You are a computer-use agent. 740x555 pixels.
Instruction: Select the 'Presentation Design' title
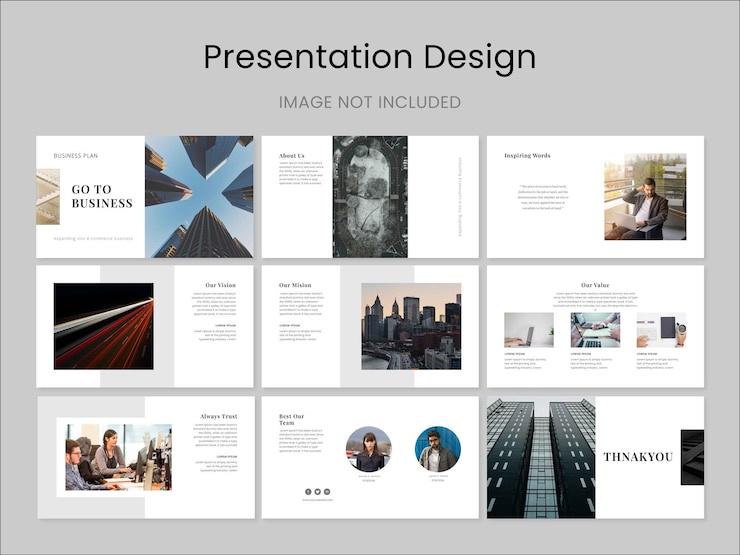370,58
